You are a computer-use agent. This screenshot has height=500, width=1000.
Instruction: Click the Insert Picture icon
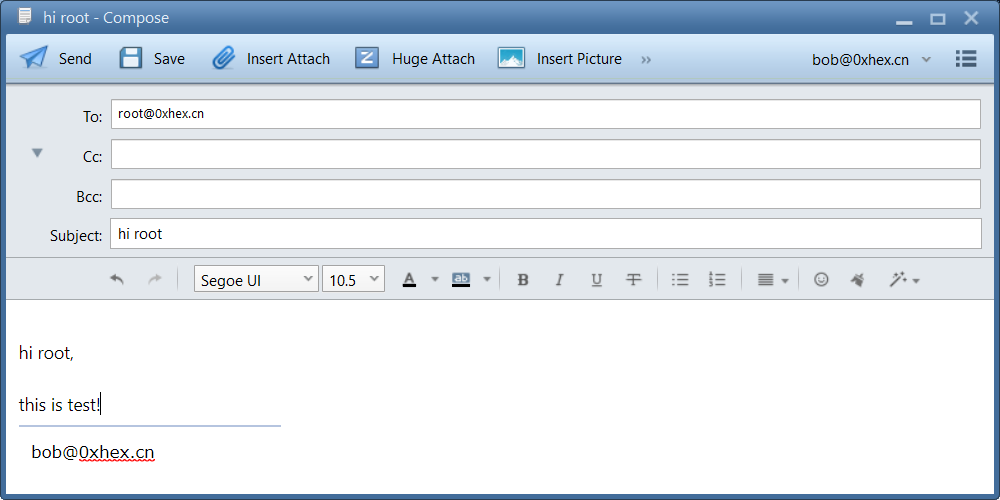pos(511,58)
